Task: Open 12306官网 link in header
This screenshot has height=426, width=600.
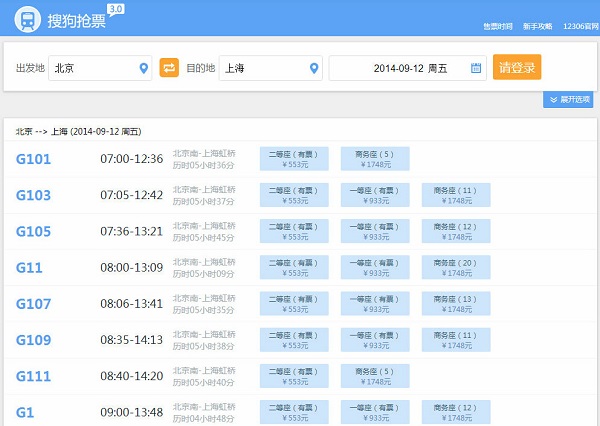Action: [x=580, y=26]
